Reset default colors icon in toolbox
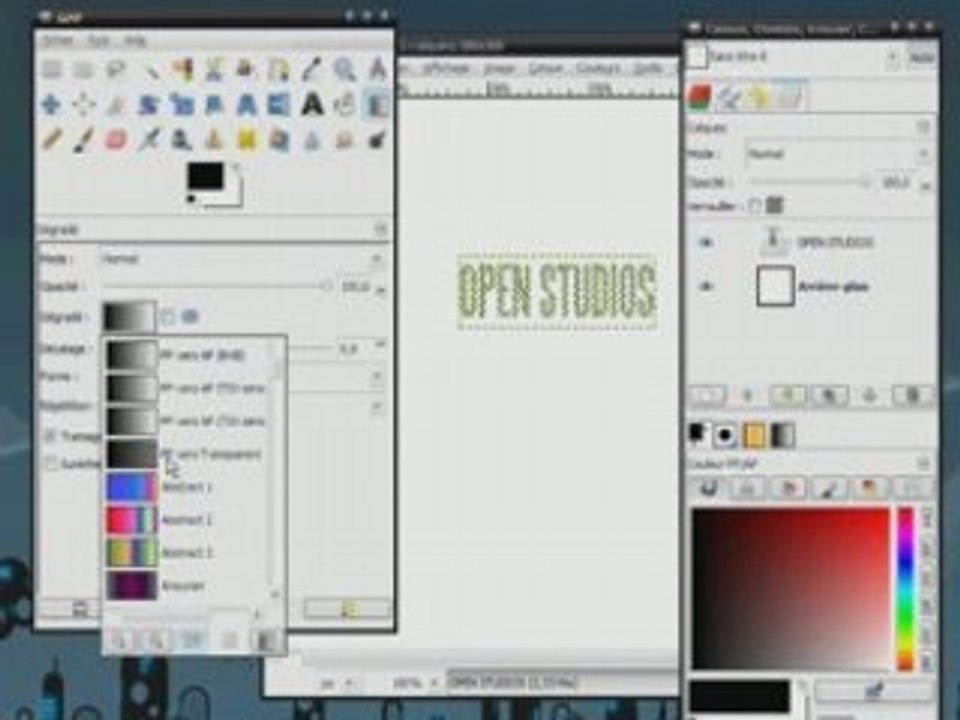 pyautogui.click(x=191, y=199)
